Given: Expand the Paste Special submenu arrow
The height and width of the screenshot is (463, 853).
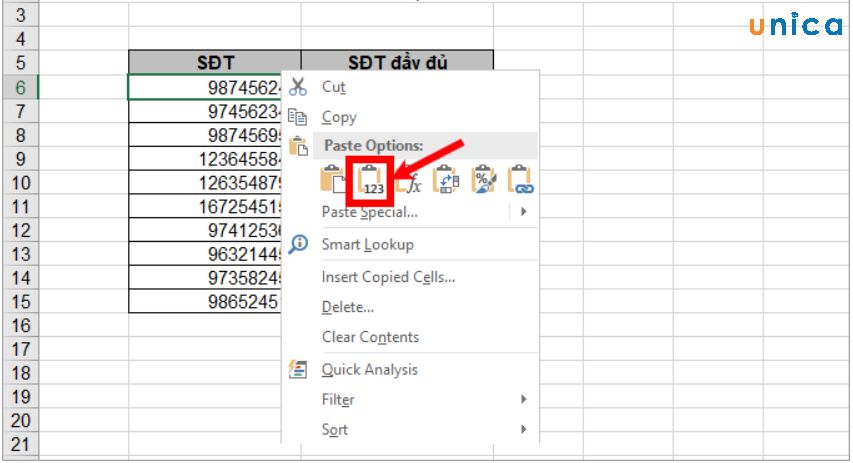Looking at the screenshot, I should 523,212.
